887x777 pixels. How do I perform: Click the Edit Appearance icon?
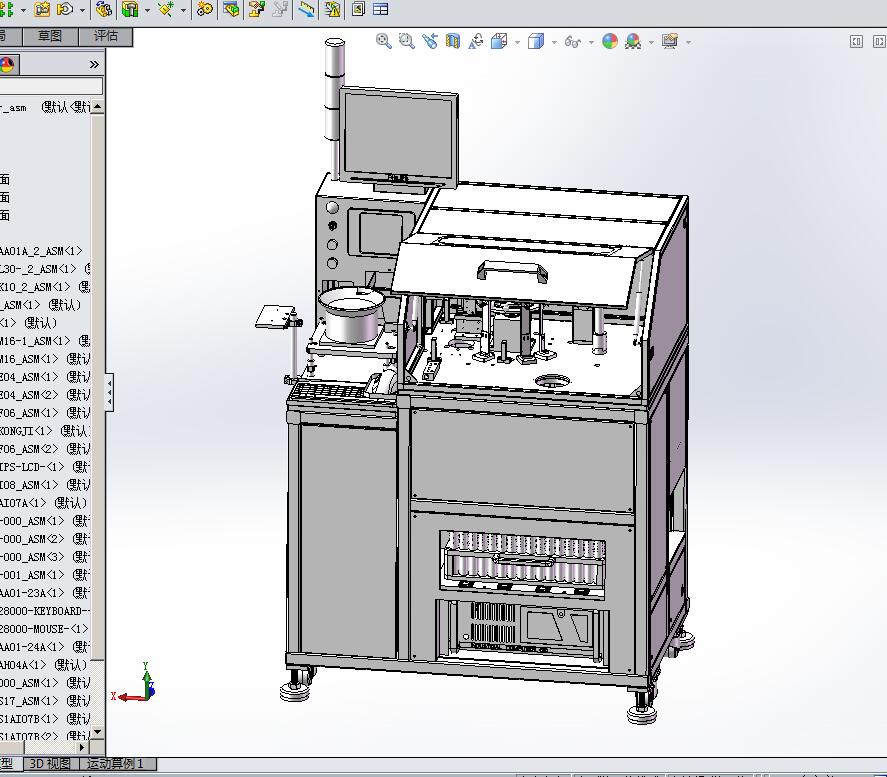610,42
